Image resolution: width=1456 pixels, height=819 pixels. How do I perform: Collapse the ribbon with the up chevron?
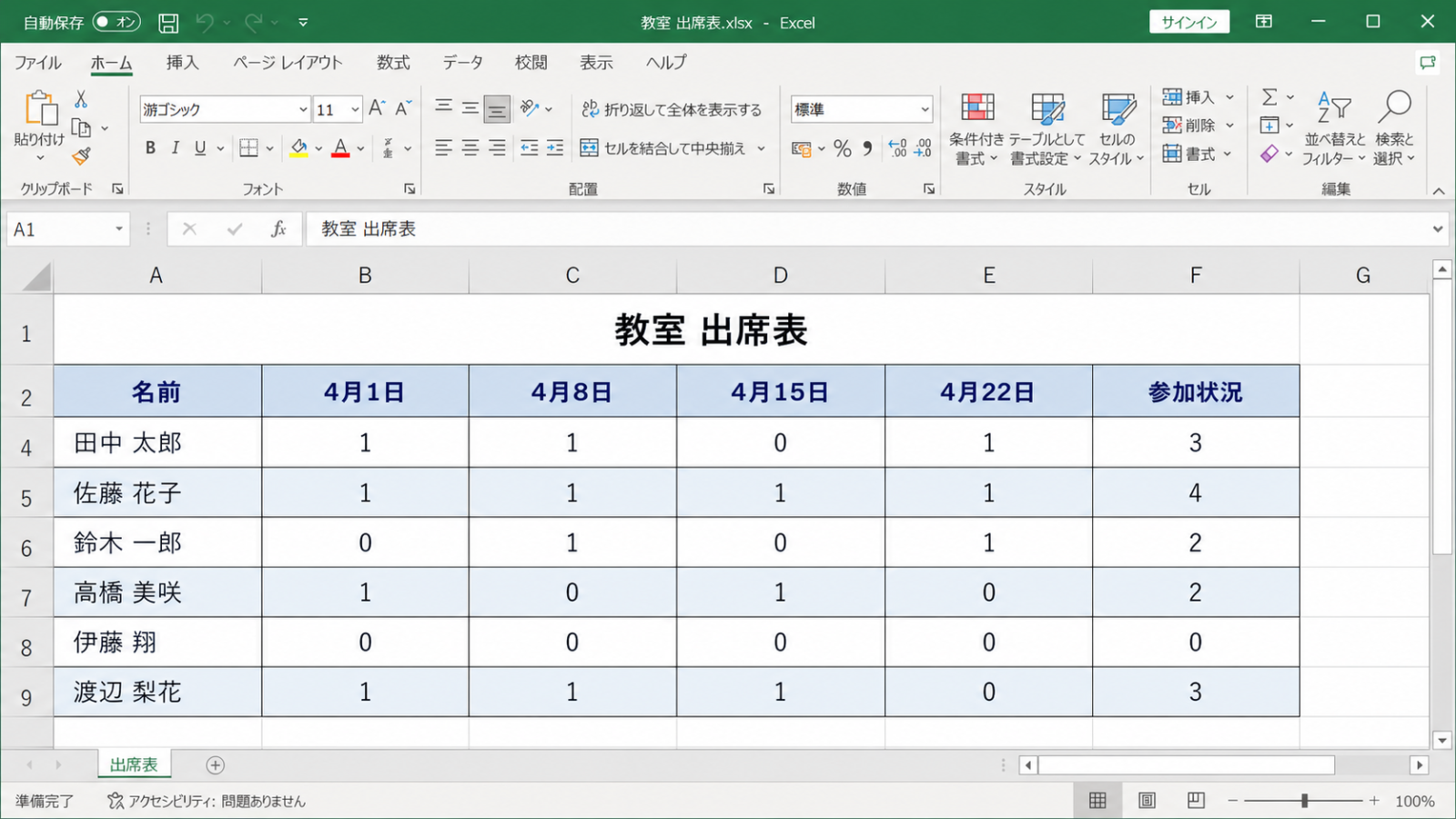[x=1439, y=190]
